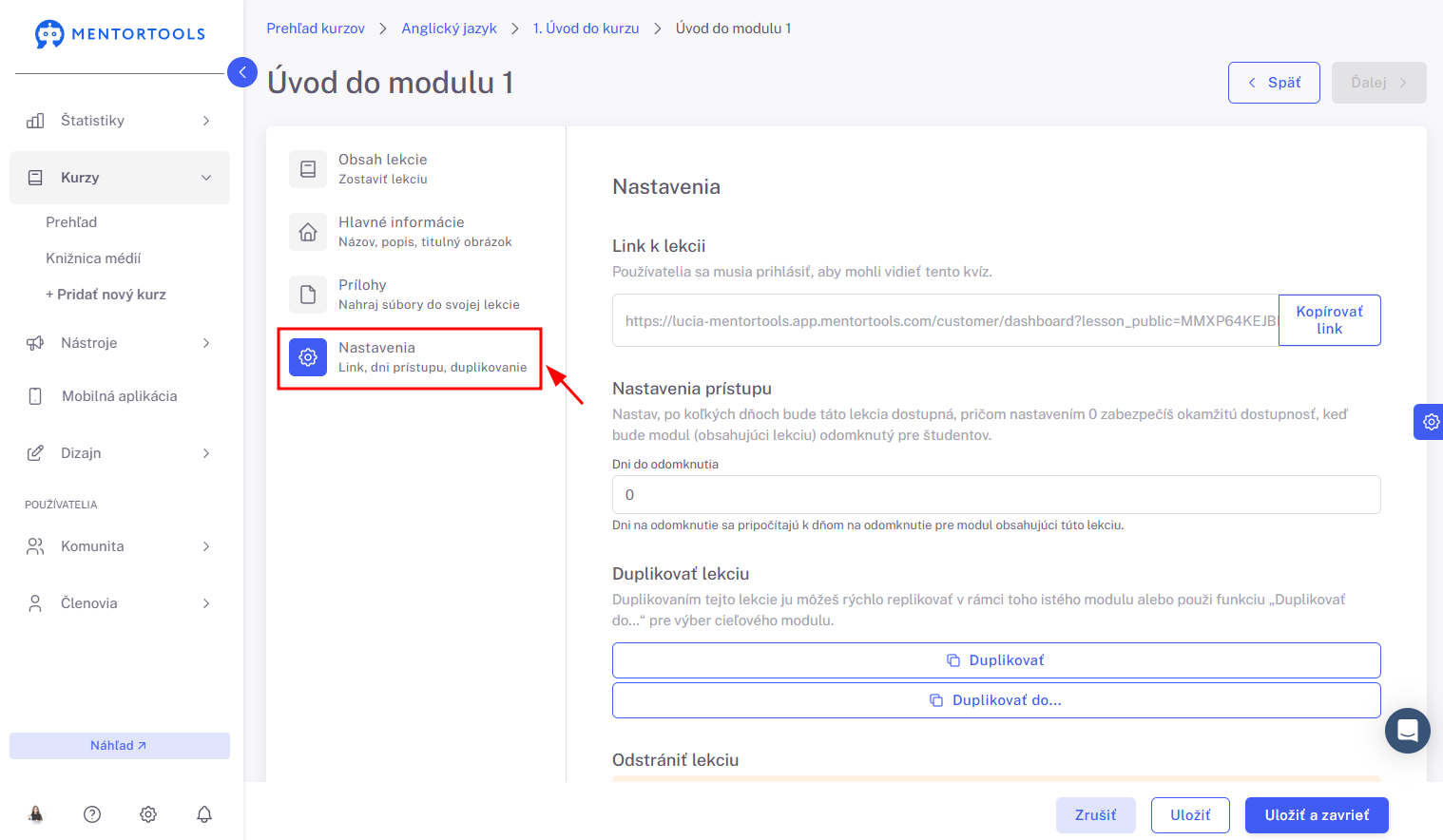
Task: Open the bottom sidebar settings gear icon
Action: 148,814
